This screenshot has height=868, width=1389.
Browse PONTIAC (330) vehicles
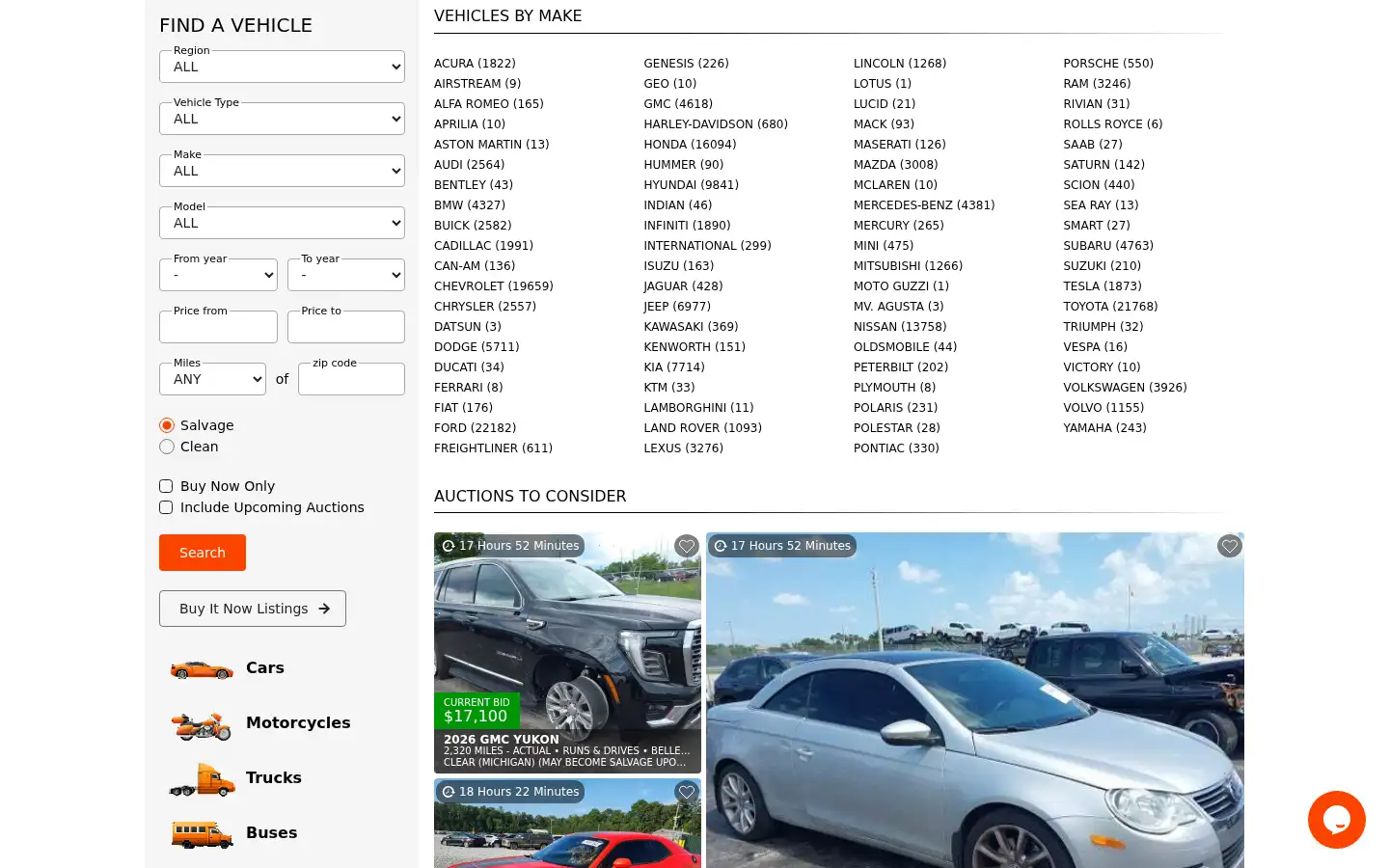pos(896,448)
